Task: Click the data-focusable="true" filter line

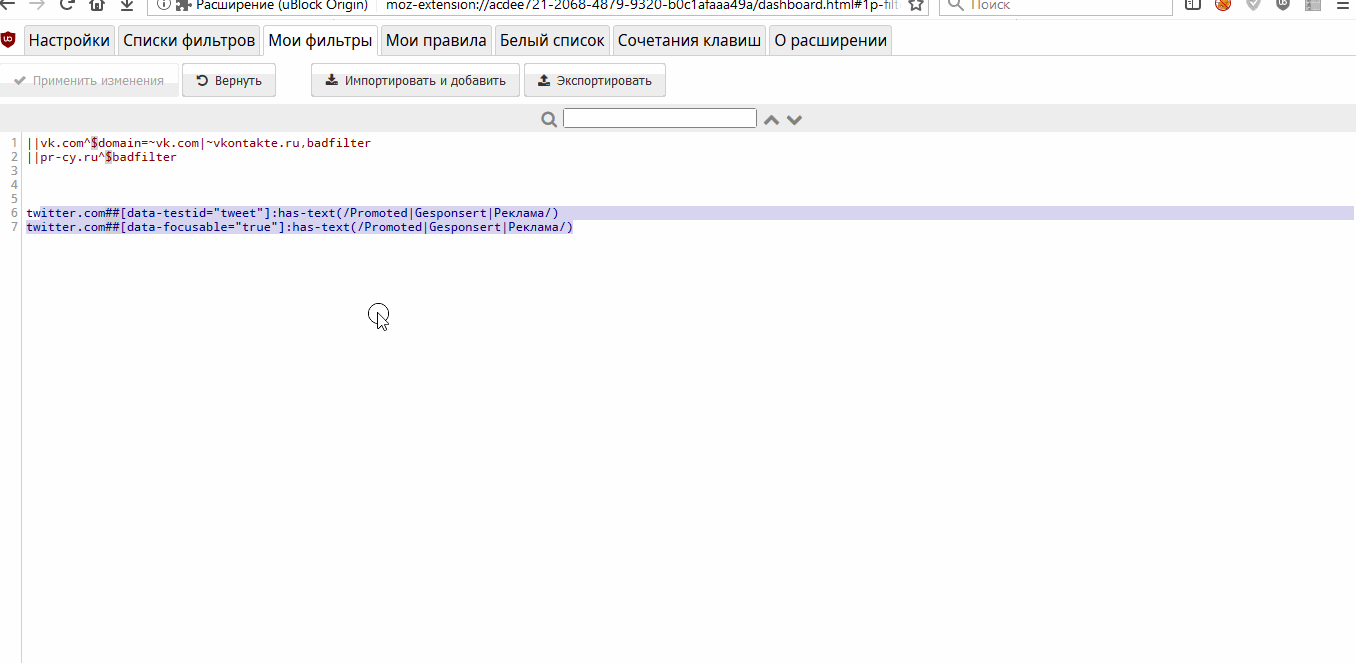Action: click(299, 227)
